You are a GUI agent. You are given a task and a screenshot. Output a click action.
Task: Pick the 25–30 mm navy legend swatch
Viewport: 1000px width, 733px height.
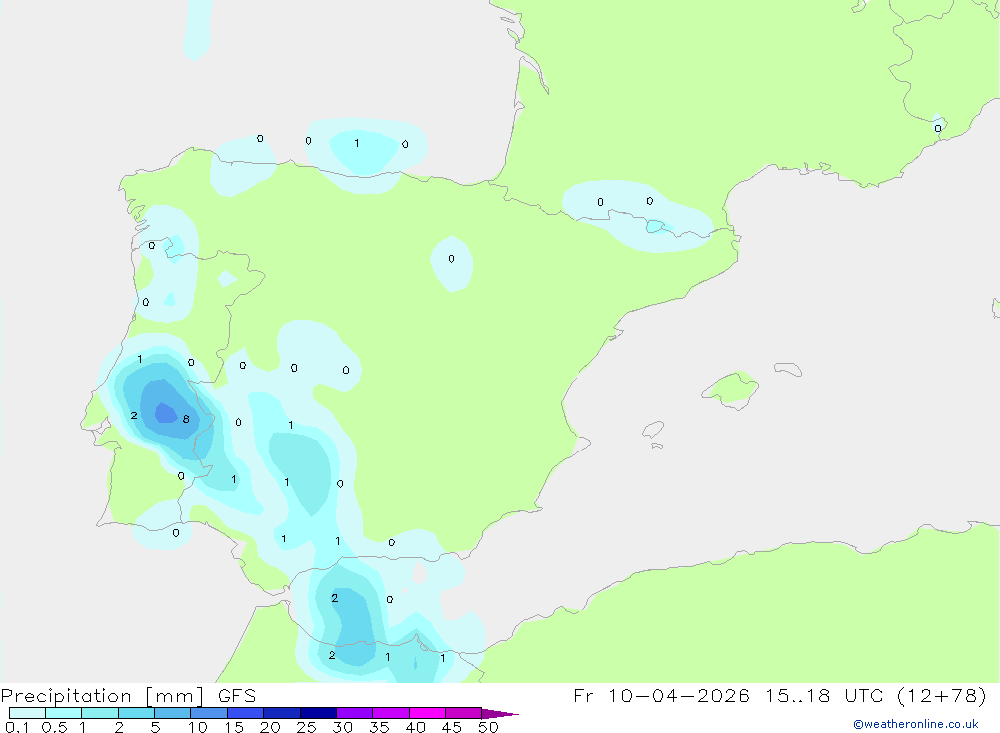pos(318,713)
